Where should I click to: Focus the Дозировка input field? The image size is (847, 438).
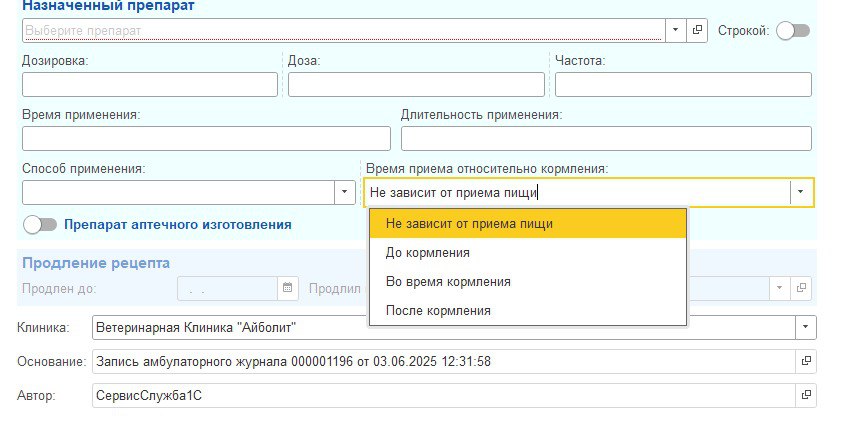click(150, 85)
